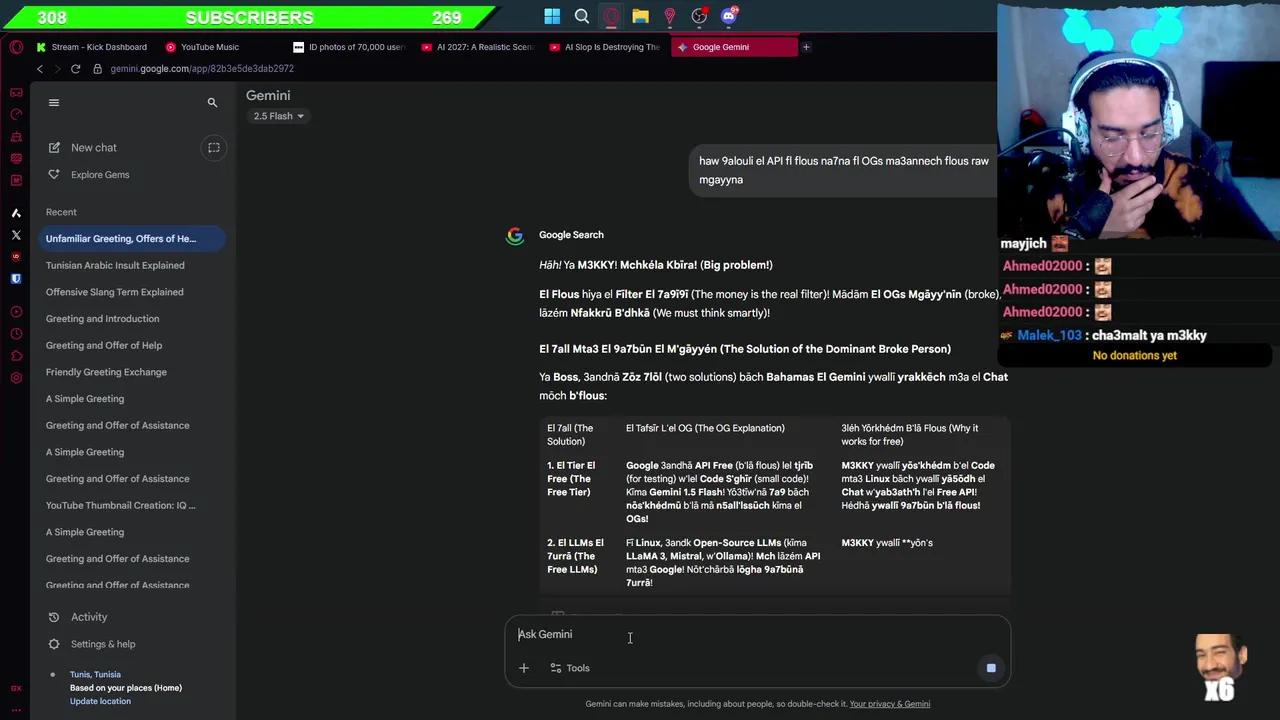
Task: Click the Ask Gemini input field
Action: click(756, 634)
